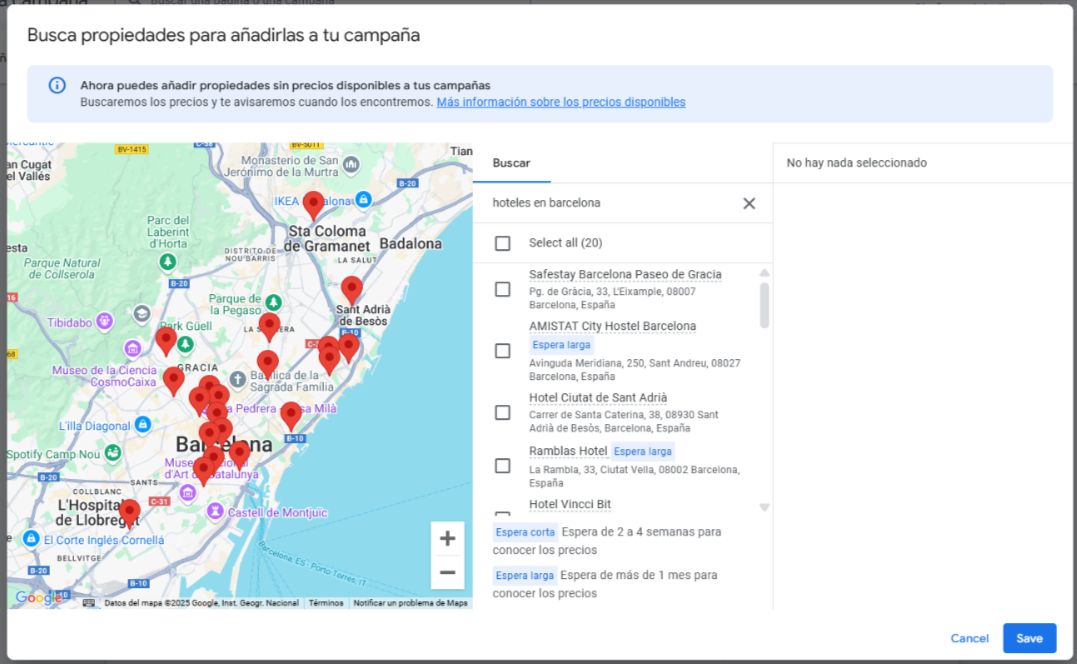The height and width of the screenshot is (664, 1077).
Task: Click the Ramblas Hotel name
Action: 568,451
